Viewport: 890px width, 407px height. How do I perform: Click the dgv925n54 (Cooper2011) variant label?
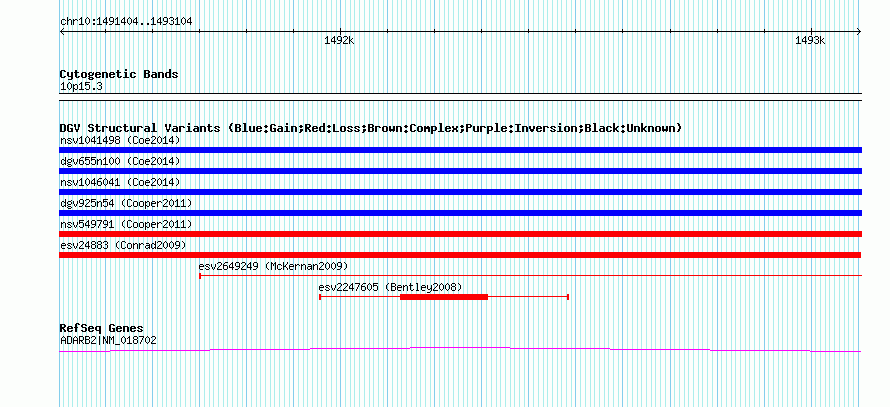click(x=126, y=203)
